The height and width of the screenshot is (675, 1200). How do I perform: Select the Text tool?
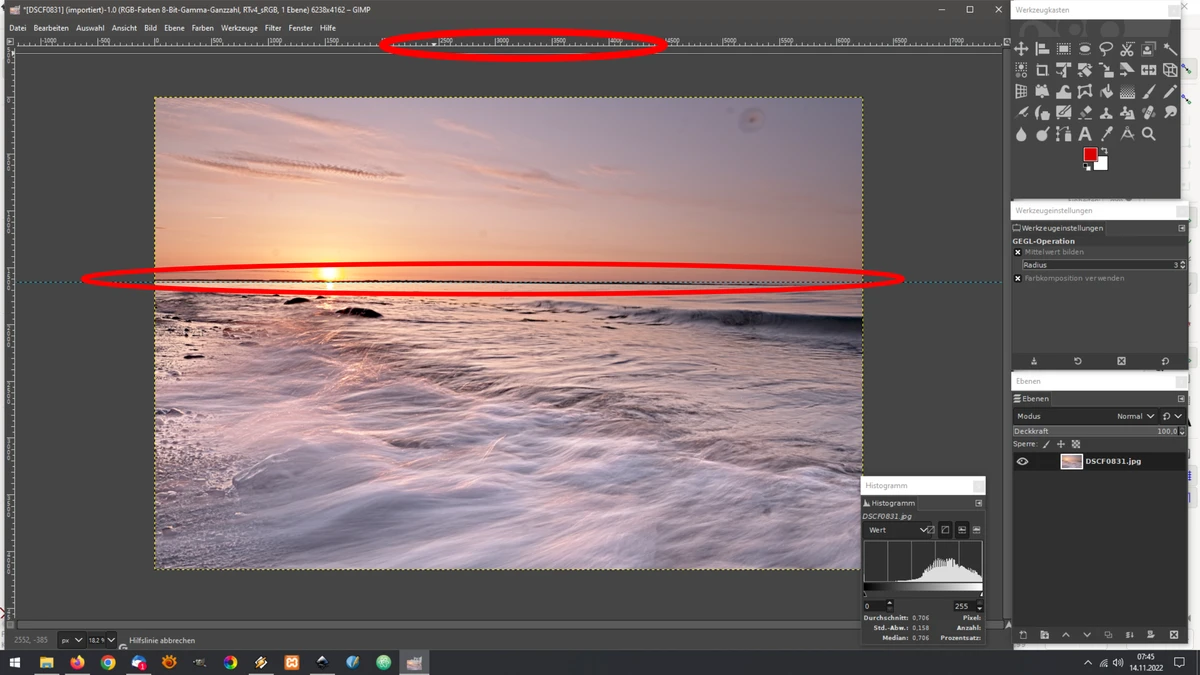tap(1085, 134)
